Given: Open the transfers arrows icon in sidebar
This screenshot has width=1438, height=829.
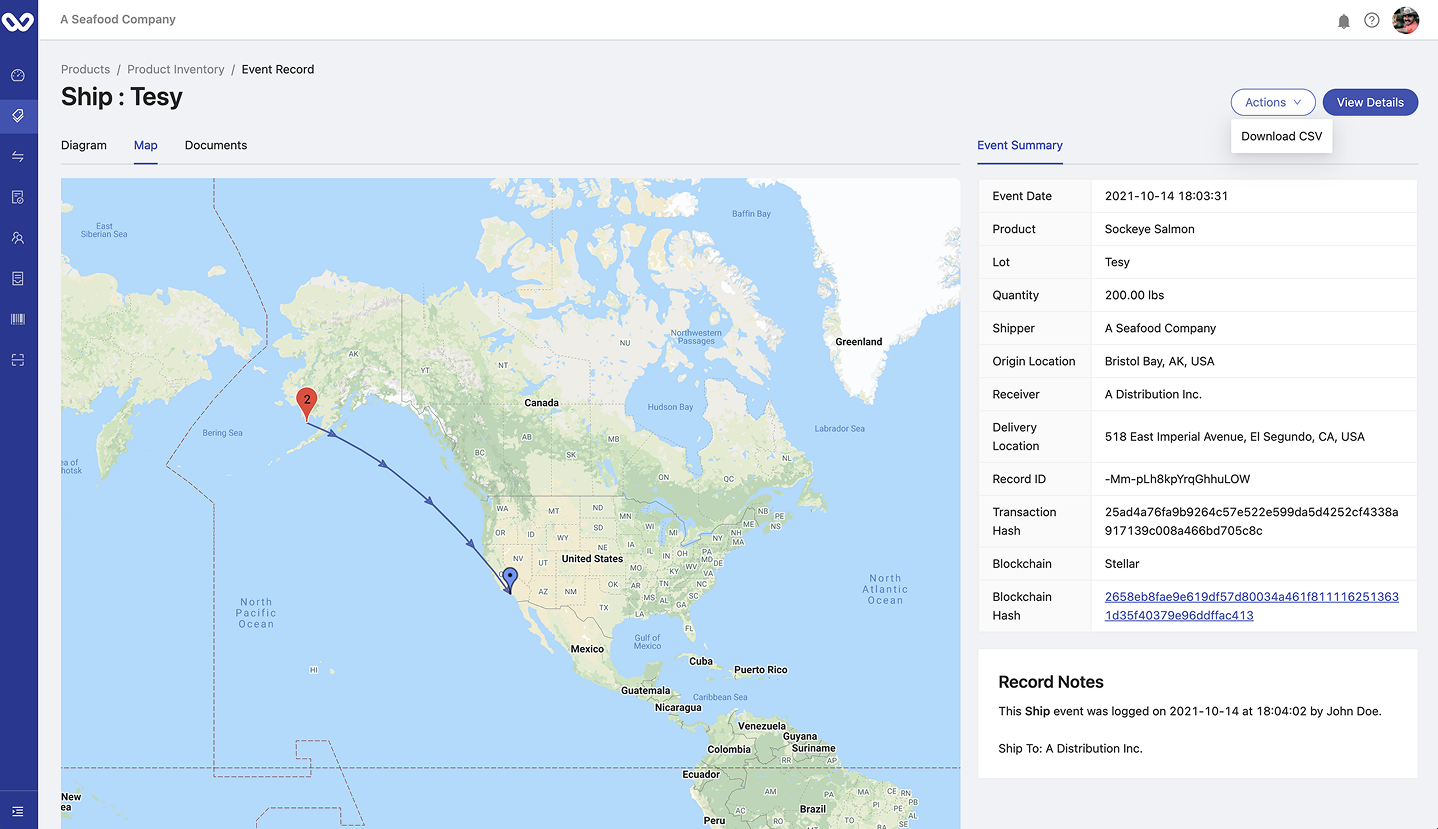Looking at the screenshot, I should (x=18, y=156).
